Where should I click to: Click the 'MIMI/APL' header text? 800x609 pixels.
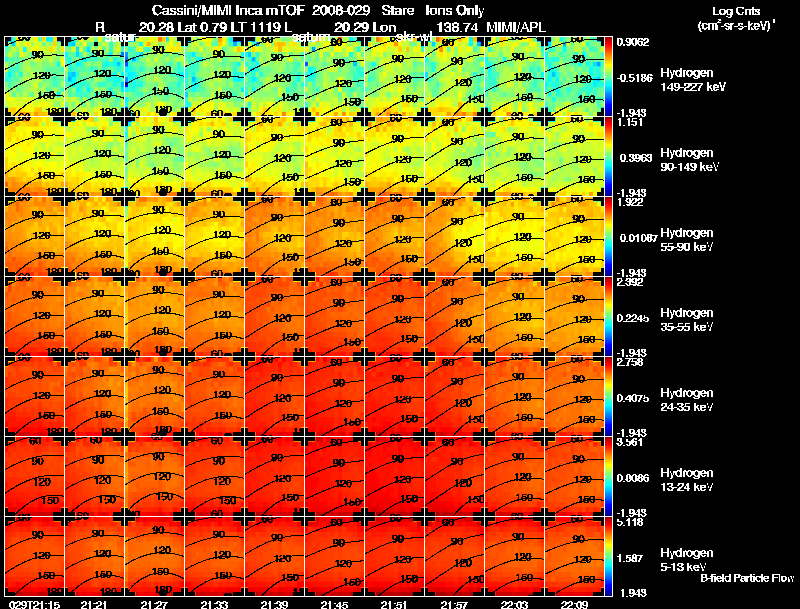point(516,27)
